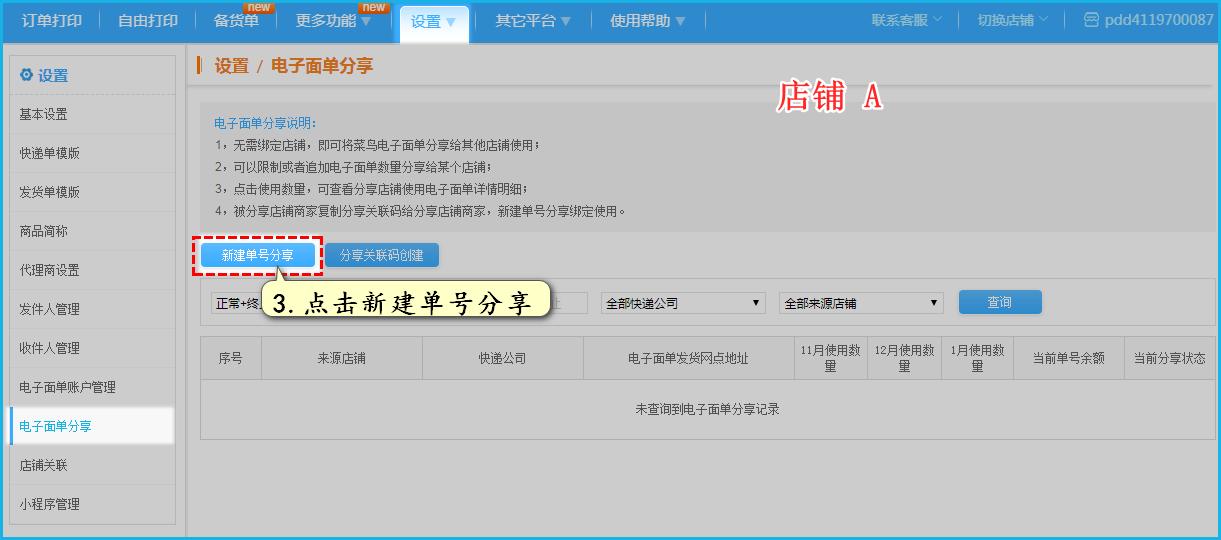Open the 全部来源店铺 dropdown
The height and width of the screenshot is (540, 1221).
pyautogui.click(x=861, y=303)
